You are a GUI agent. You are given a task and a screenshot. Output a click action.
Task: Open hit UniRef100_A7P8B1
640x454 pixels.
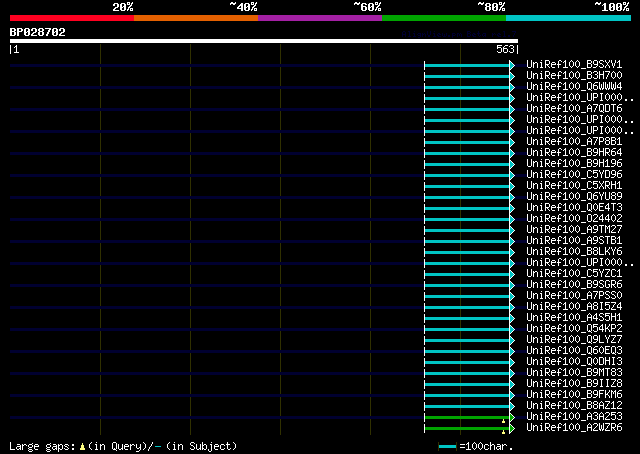(x=574, y=142)
